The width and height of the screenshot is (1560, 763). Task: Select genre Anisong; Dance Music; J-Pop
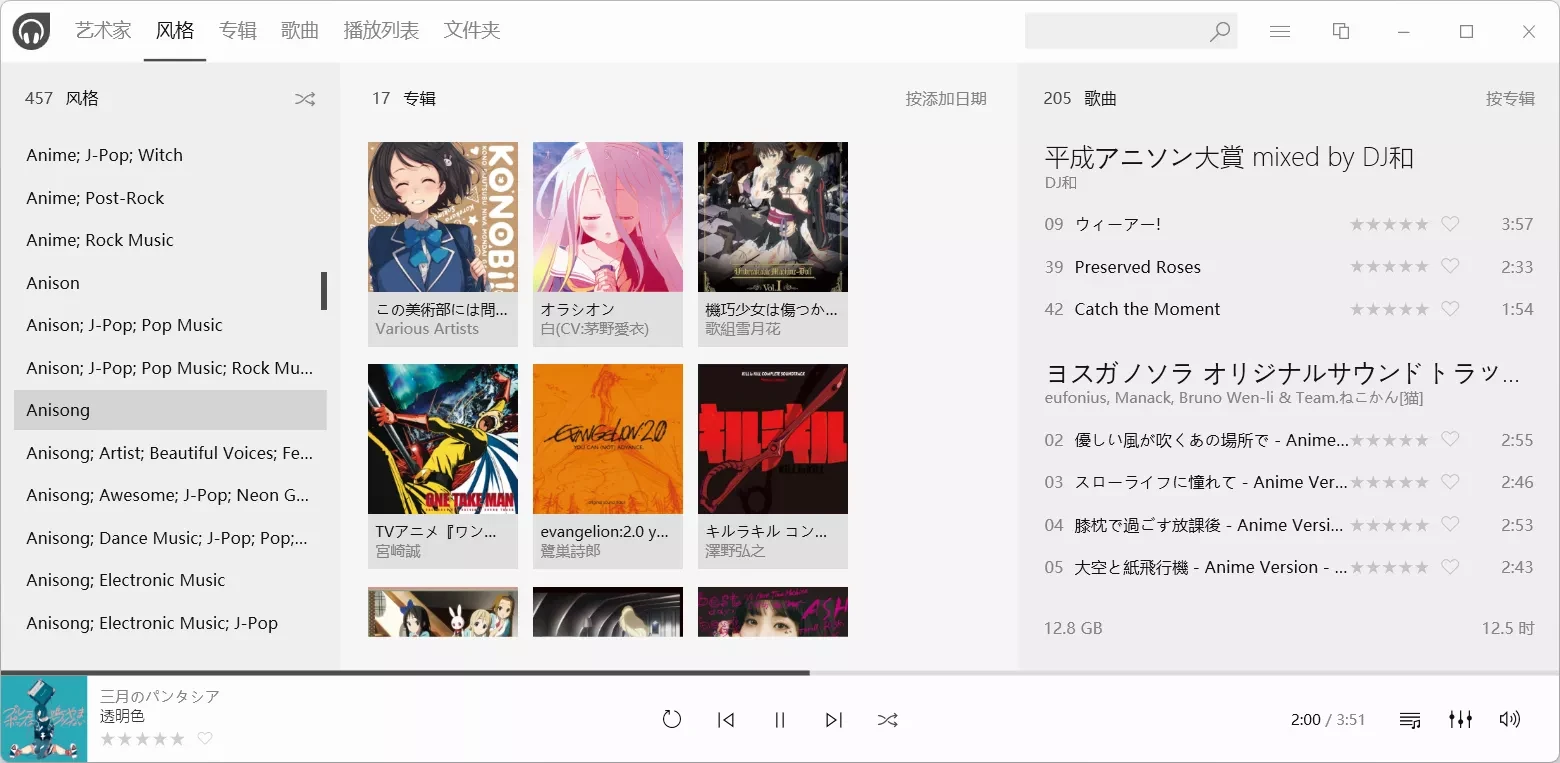click(170, 538)
